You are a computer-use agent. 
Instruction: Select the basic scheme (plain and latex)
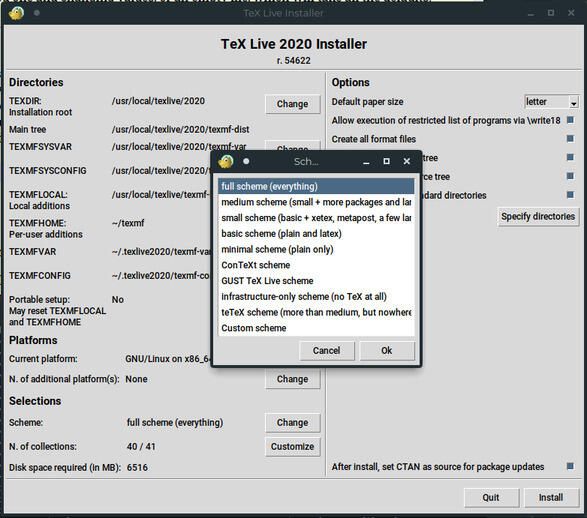click(x=316, y=234)
